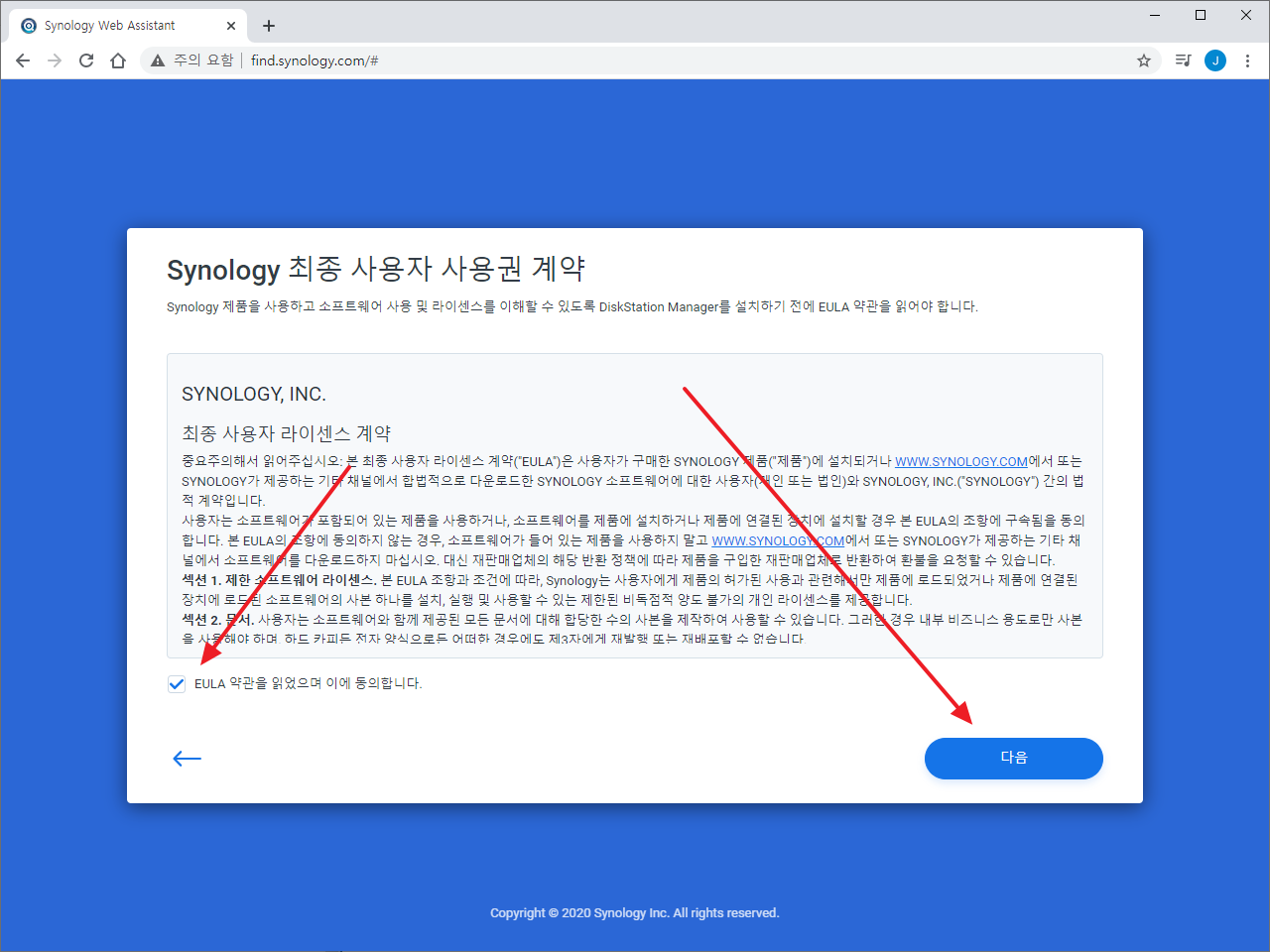Bookmark this page with star icon
Screen dimensions: 1270x952
click(x=1144, y=60)
